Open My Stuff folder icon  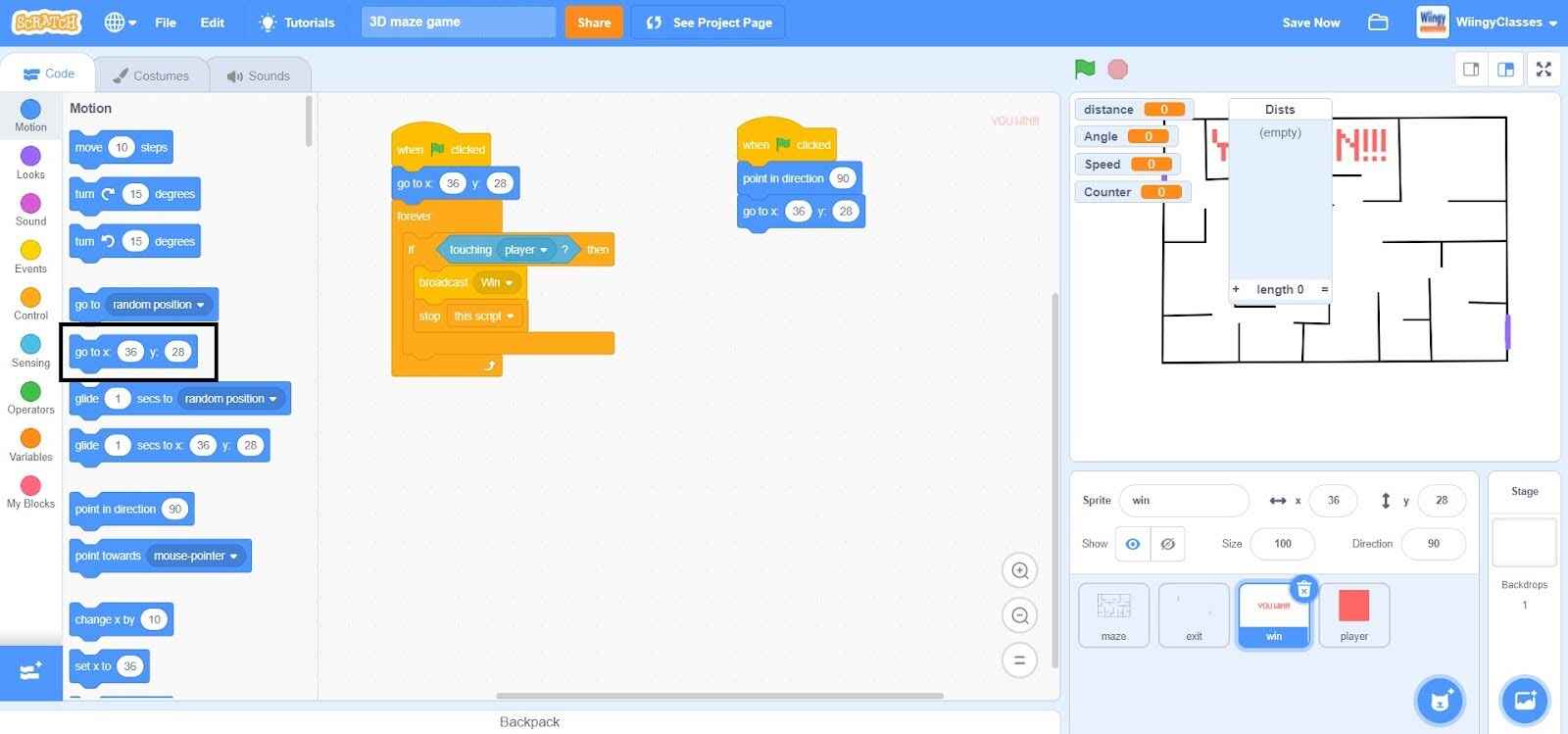[1378, 22]
